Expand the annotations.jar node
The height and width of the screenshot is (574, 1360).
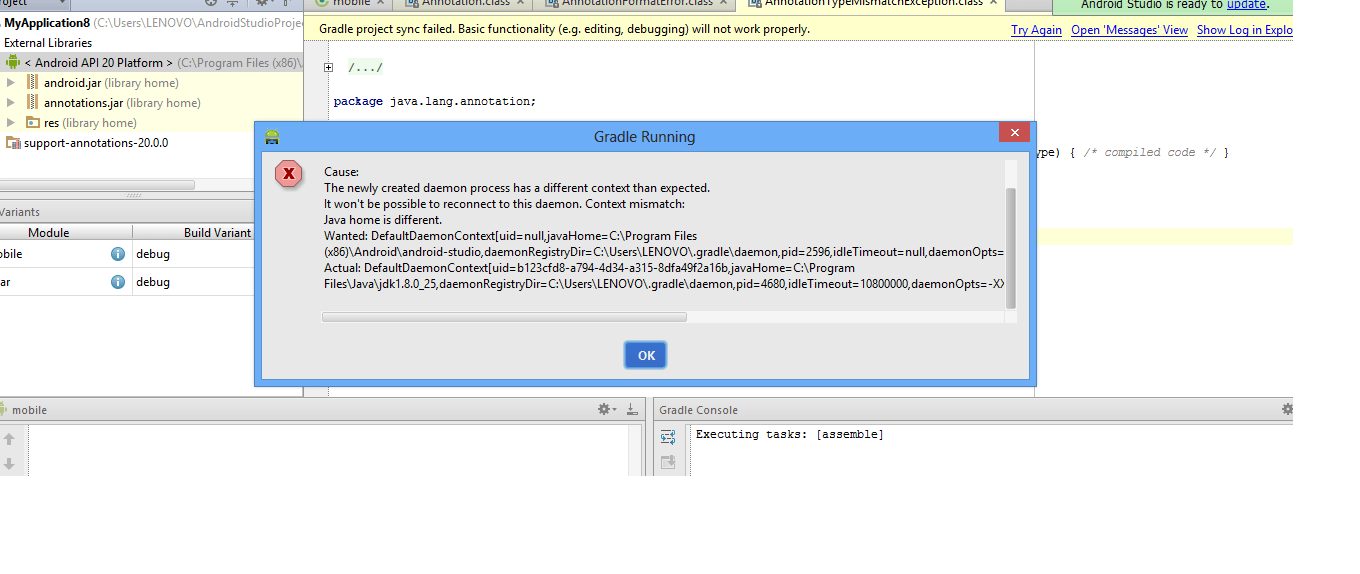(10, 103)
